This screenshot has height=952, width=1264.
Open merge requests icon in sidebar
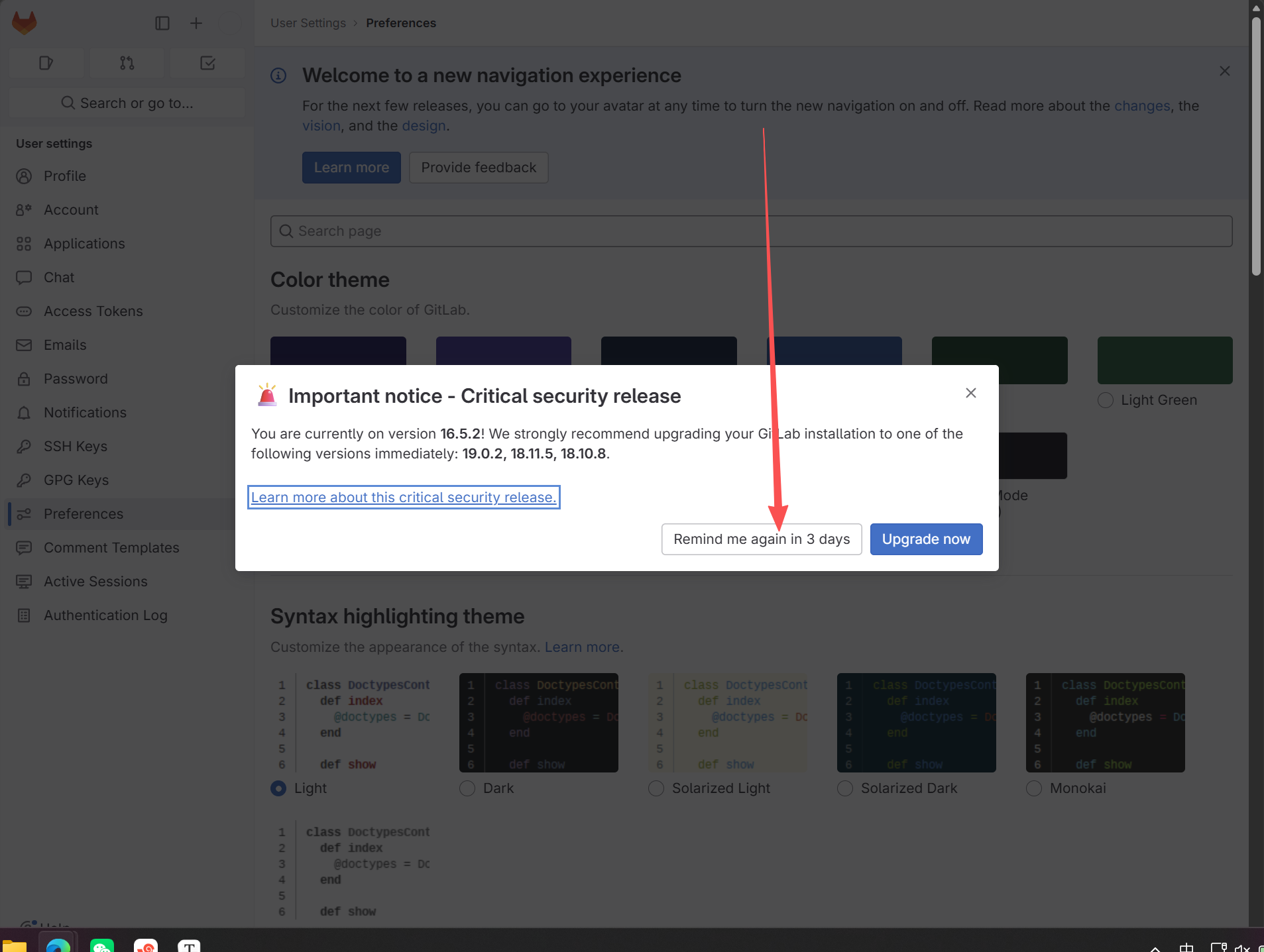[127, 63]
